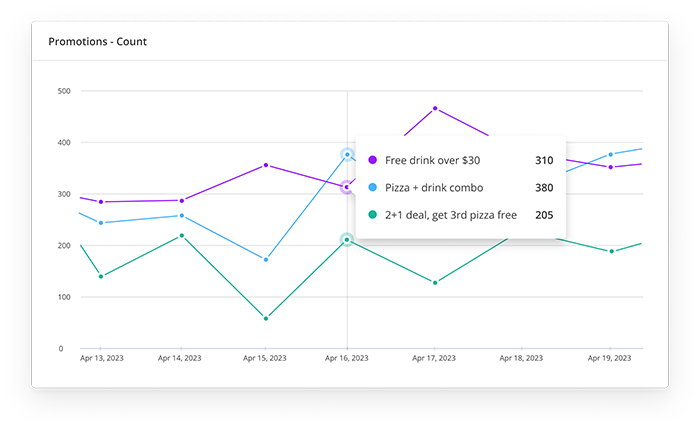Click purple swatch for Free drink over $30
700x430 pixels.
click(373, 160)
